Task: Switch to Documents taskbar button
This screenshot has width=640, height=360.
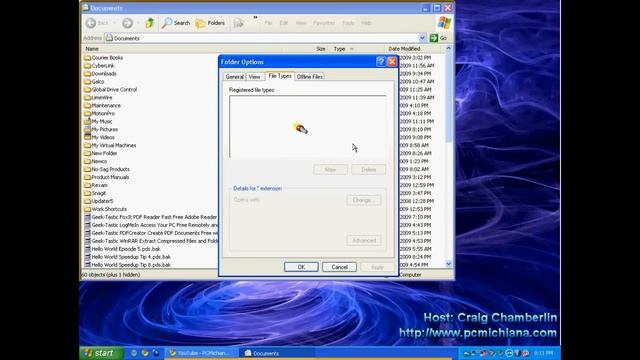Action: pos(278,353)
